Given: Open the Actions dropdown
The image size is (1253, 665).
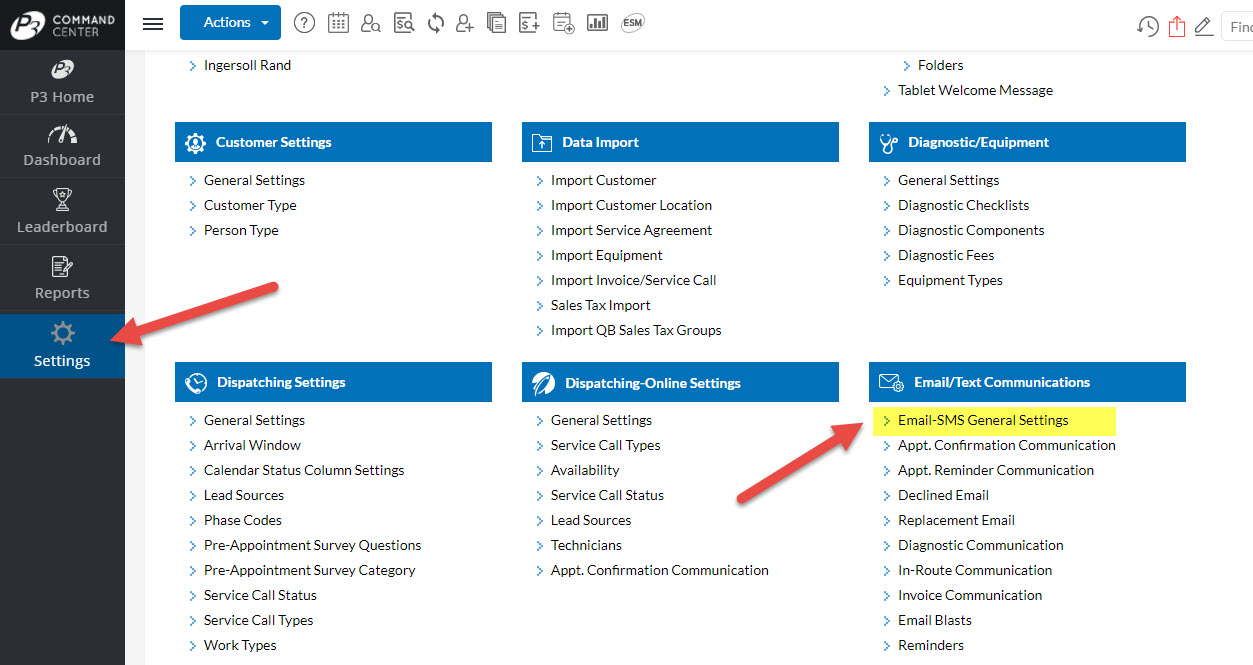Looking at the screenshot, I should (x=230, y=22).
